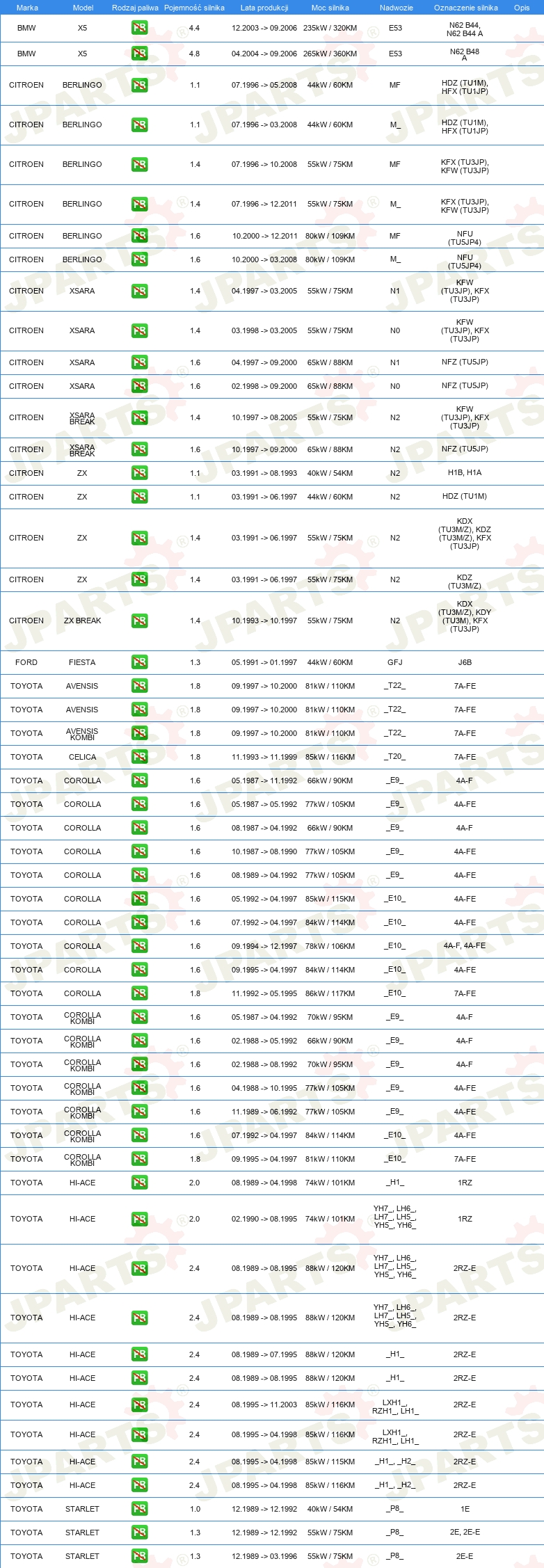Click the fuel icon in the STARLET 2E, 2E-E row
The height and width of the screenshot is (1568, 544).
139,1533
